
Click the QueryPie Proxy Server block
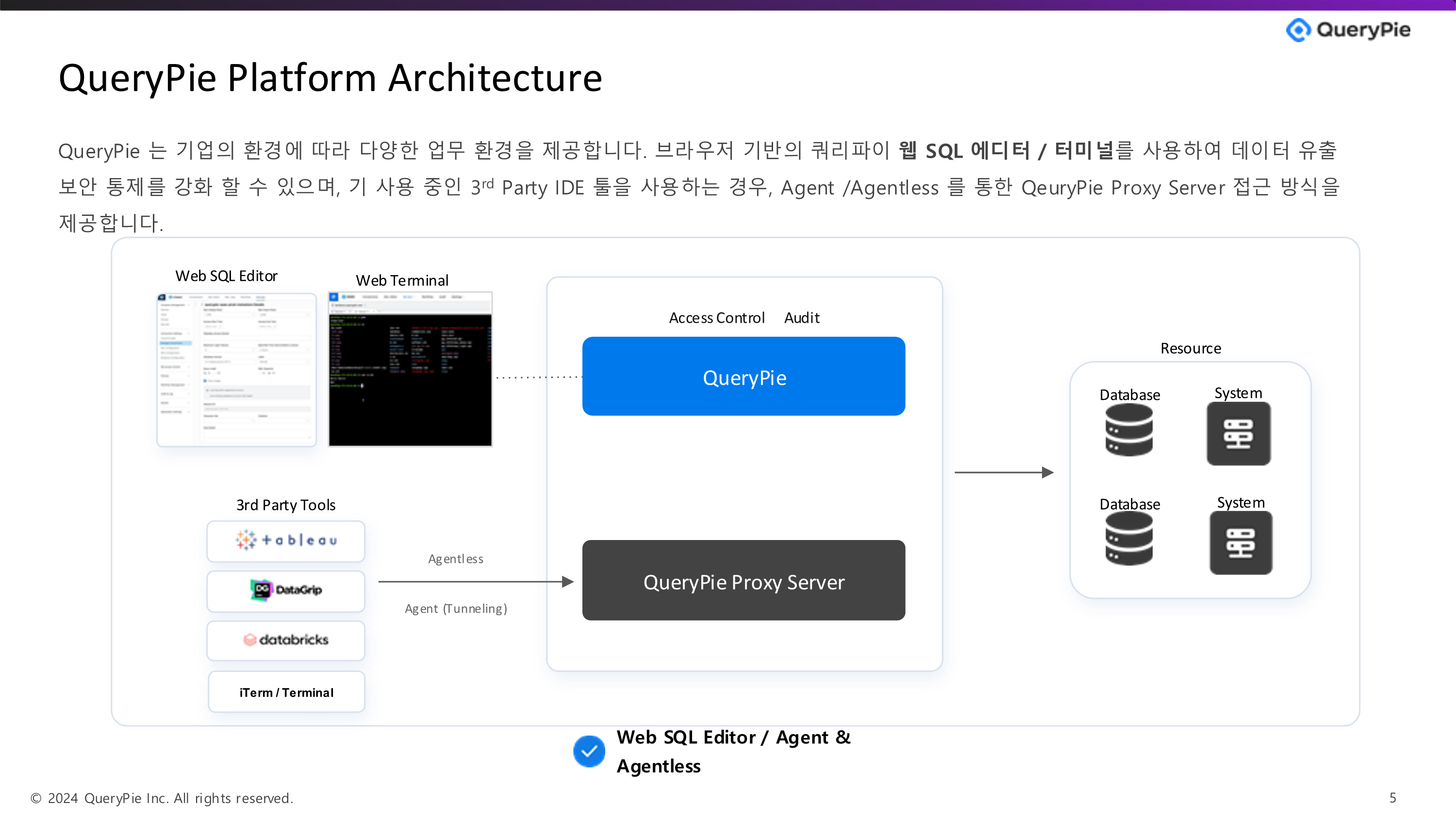coord(743,580)
